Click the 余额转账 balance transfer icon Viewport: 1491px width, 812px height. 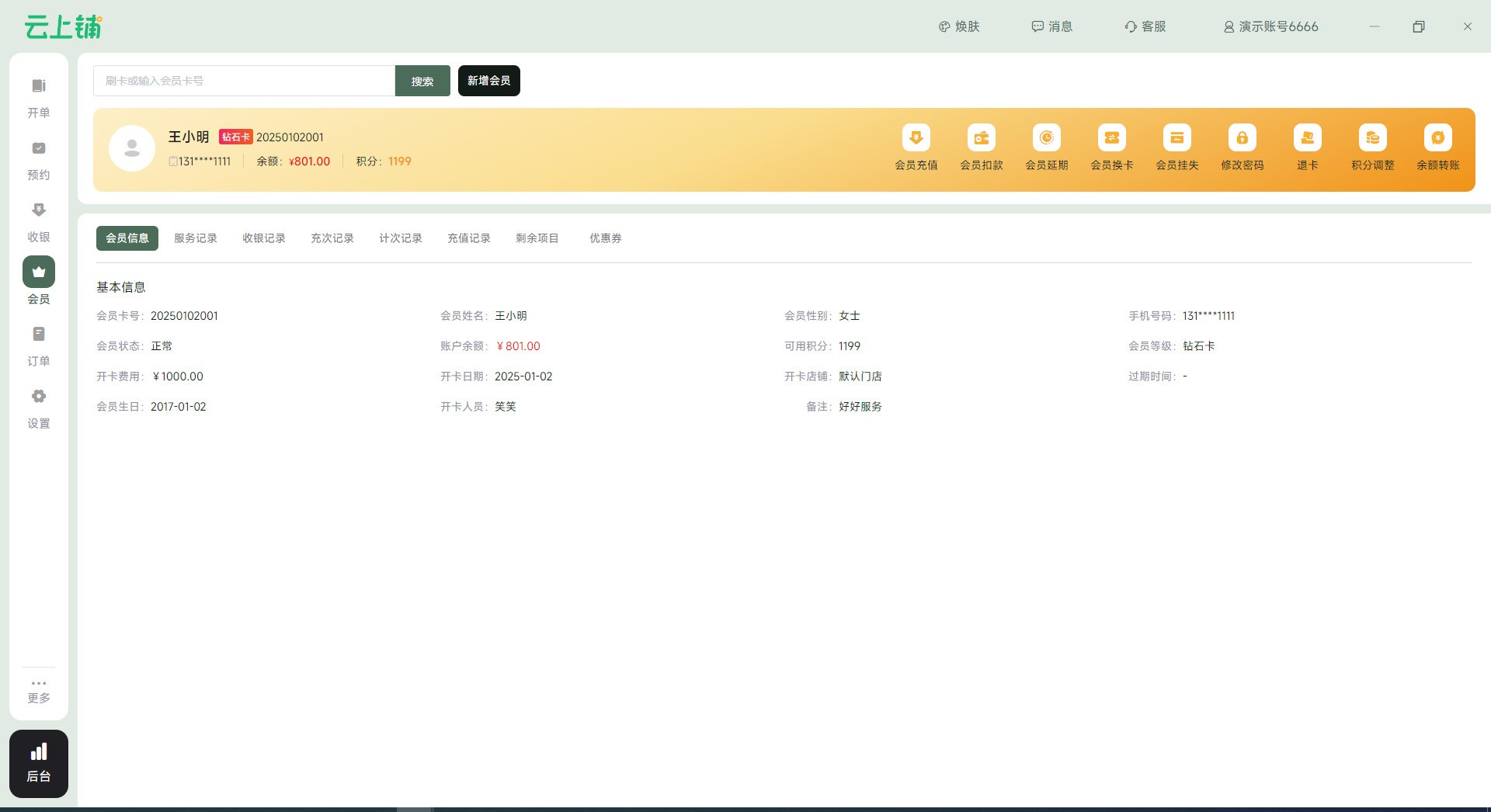1437,138
